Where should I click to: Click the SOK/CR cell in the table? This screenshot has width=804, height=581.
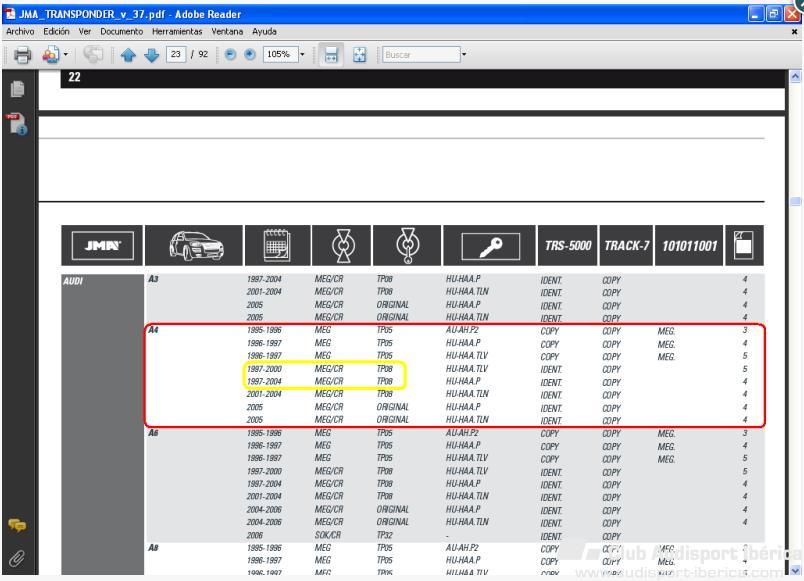(328, 535)
